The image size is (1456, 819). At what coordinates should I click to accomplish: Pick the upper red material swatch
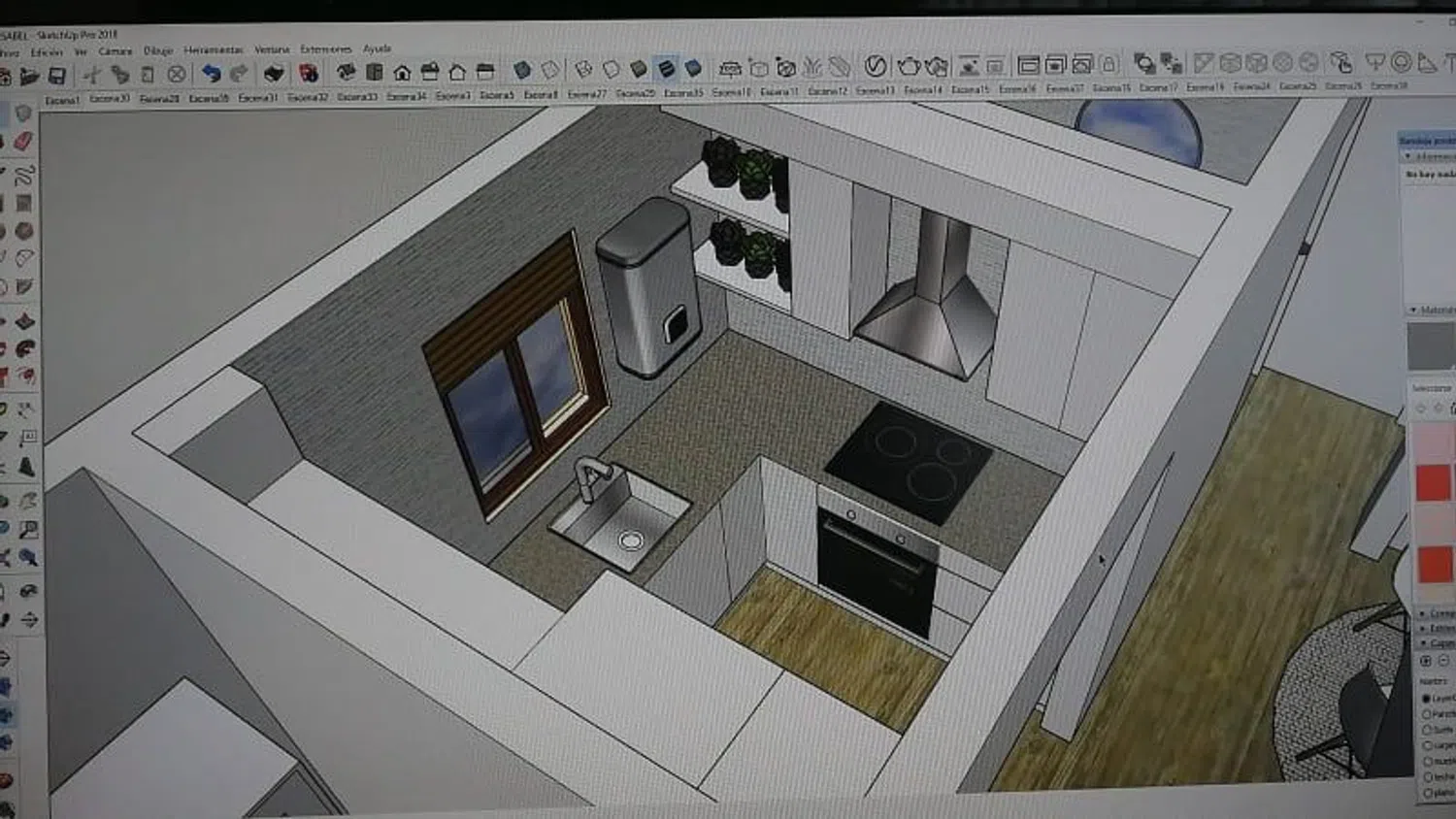tap(1433, 482)
